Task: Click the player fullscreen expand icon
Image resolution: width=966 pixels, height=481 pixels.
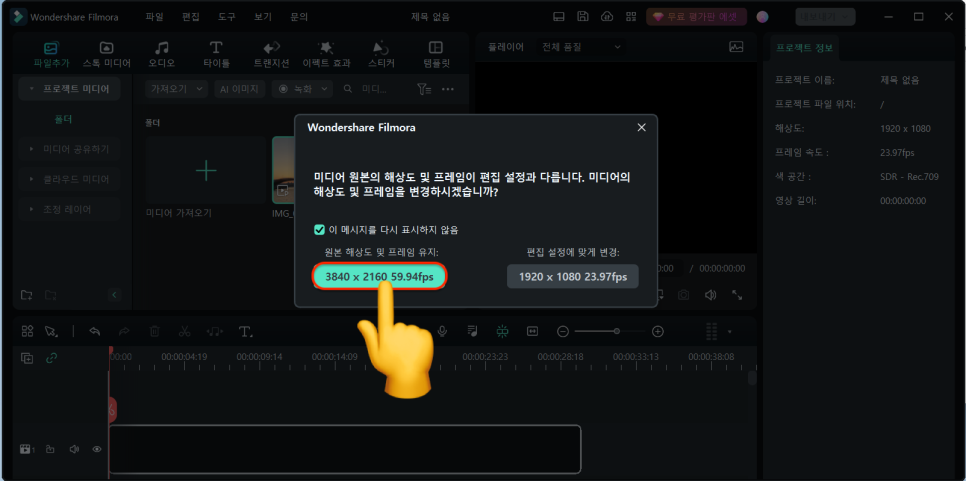Action: [x=737, y=295]
